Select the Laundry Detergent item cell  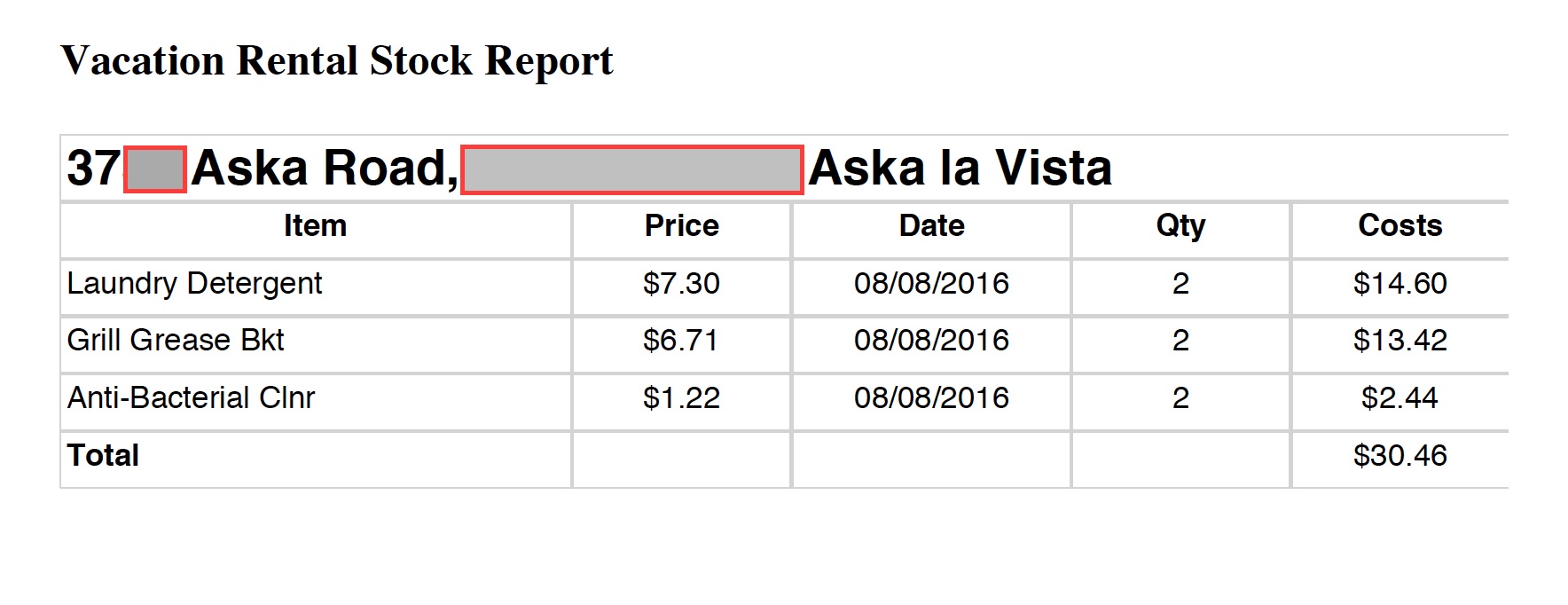click(194, 284)
